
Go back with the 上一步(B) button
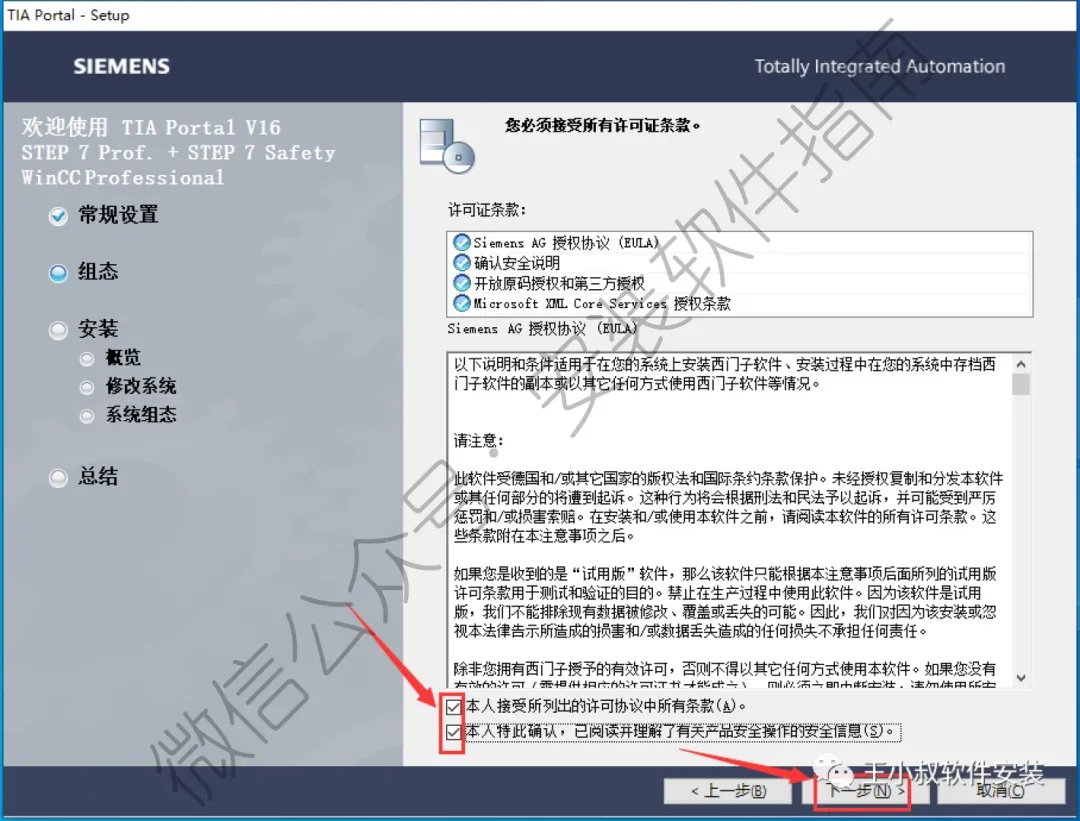tap(728, 791)
